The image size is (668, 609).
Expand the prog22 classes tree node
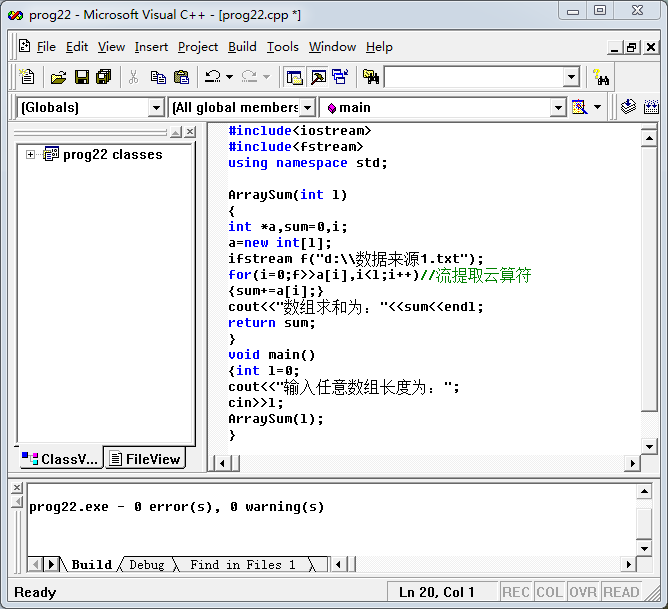tap(30, 154)
